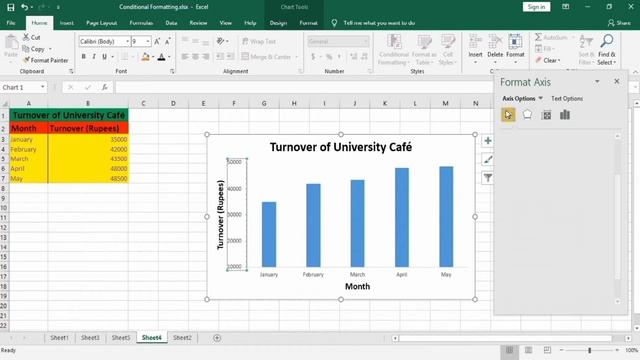Open Format Axis pane options arrow
640x360 pixels.
point(597,82)
